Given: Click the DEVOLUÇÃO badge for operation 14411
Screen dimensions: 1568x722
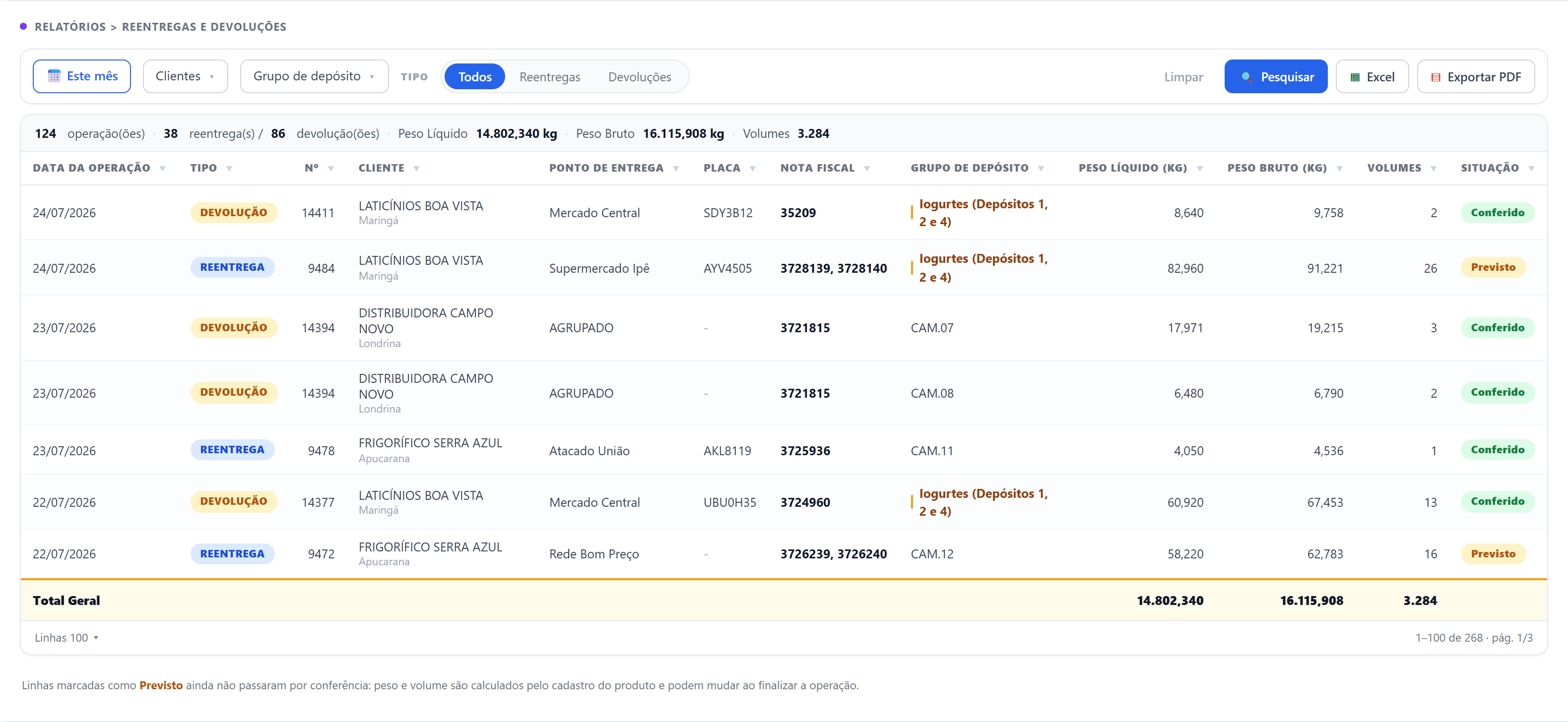Looking at the screenshot, I should [234, 212].
